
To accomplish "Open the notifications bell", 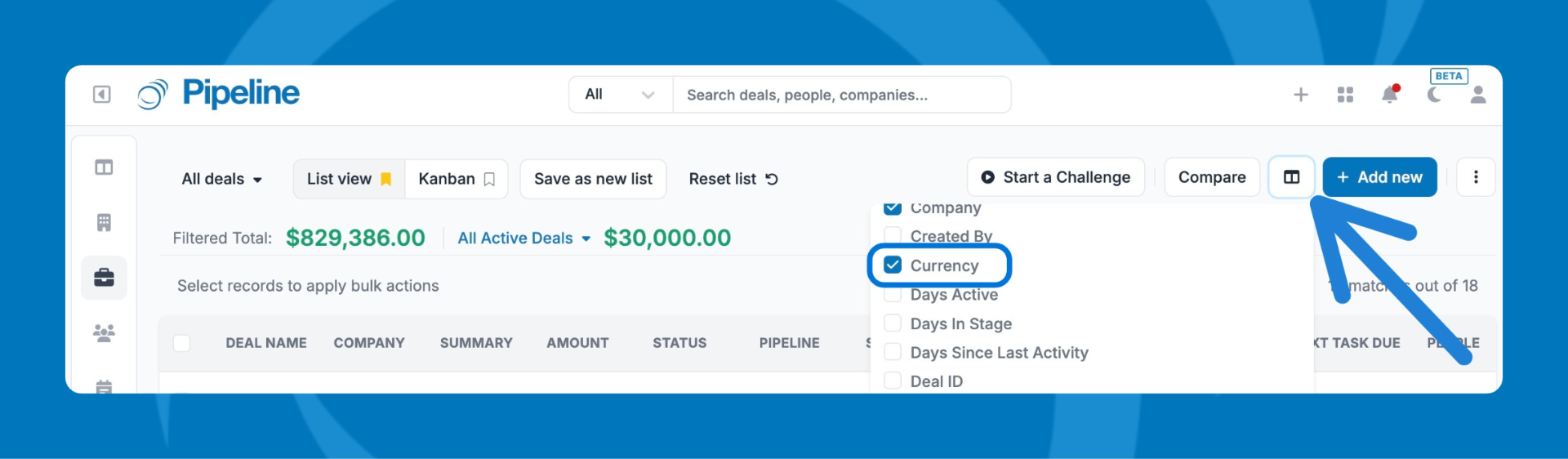I will click(1389, 95).
